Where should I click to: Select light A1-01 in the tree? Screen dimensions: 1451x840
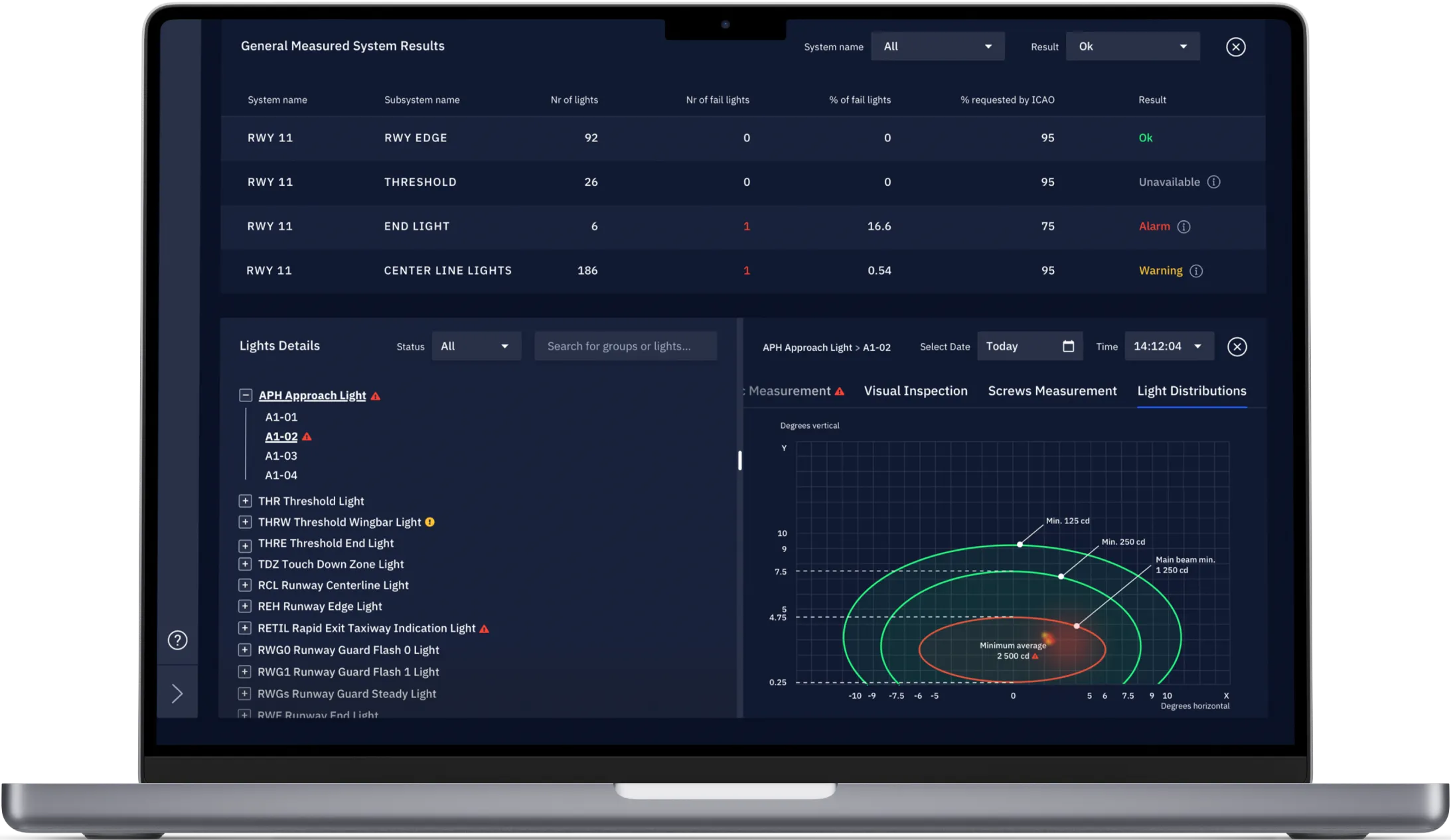coord(281,417)
